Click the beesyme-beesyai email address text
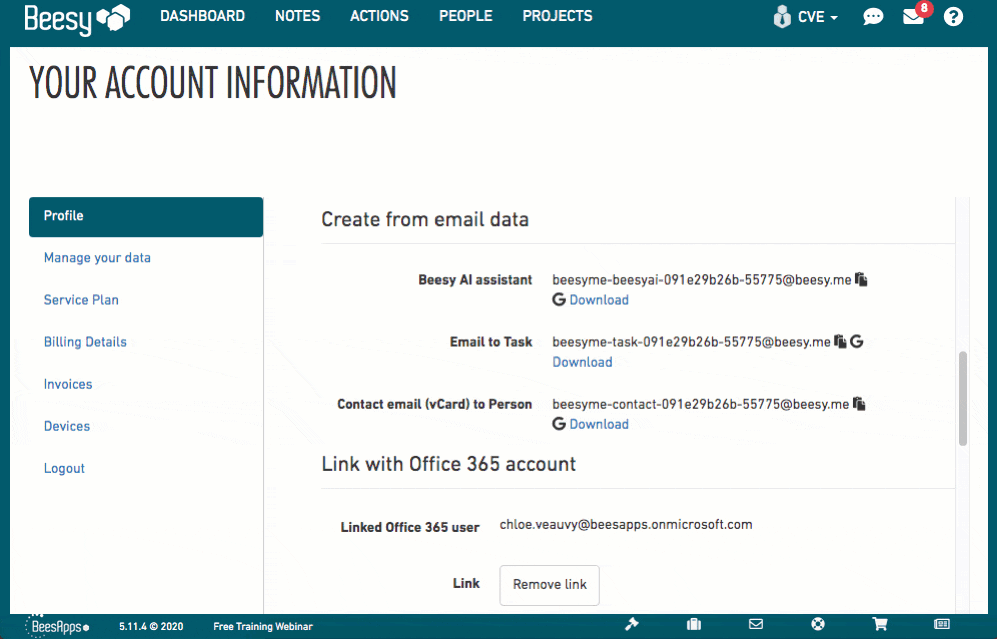Image resolution: width=997 pixels, height=639 pixels. point(701,280)
